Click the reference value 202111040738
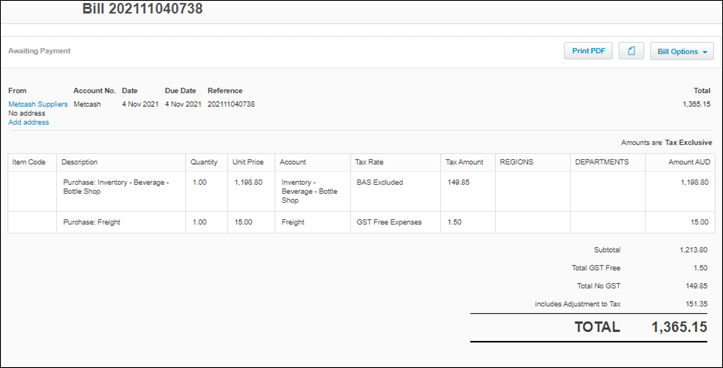The height and width of the screenshot is (368, 723). pos(231,104)
